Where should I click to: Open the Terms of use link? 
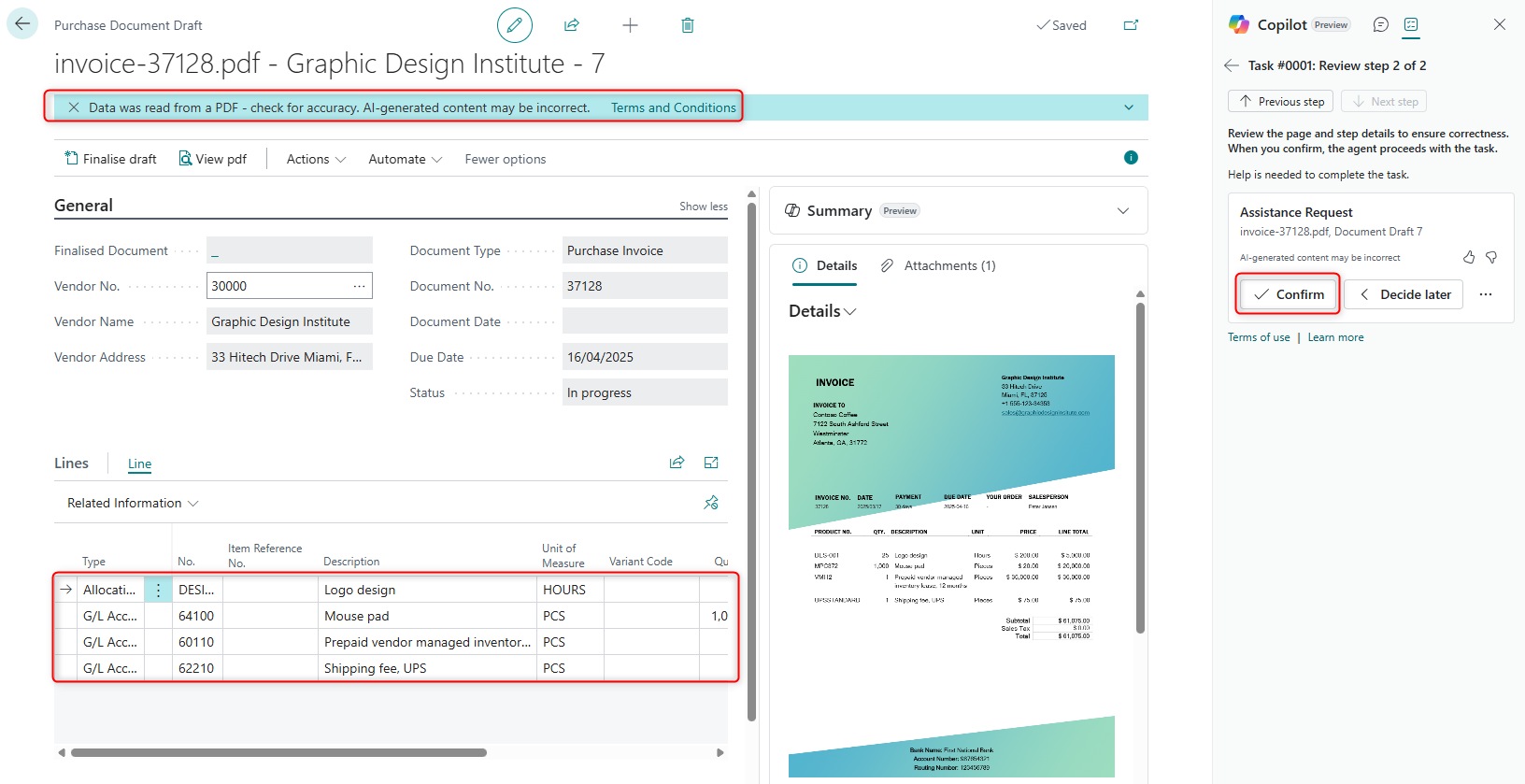[x=1259, y=337]
